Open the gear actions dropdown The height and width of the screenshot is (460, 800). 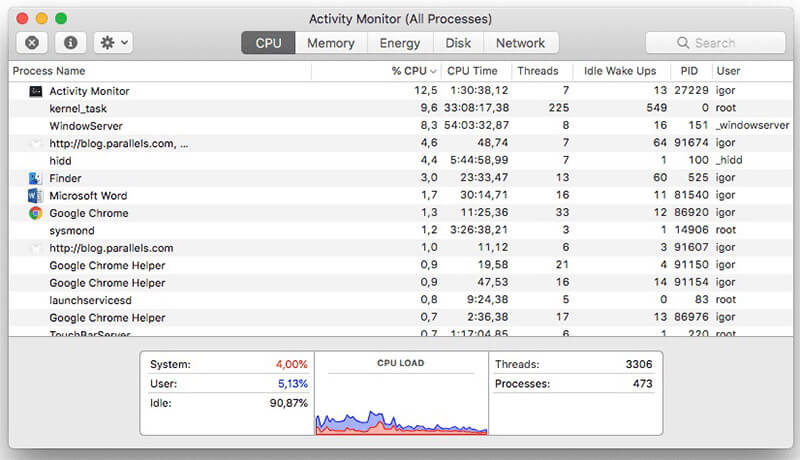(x=113, y=43)
